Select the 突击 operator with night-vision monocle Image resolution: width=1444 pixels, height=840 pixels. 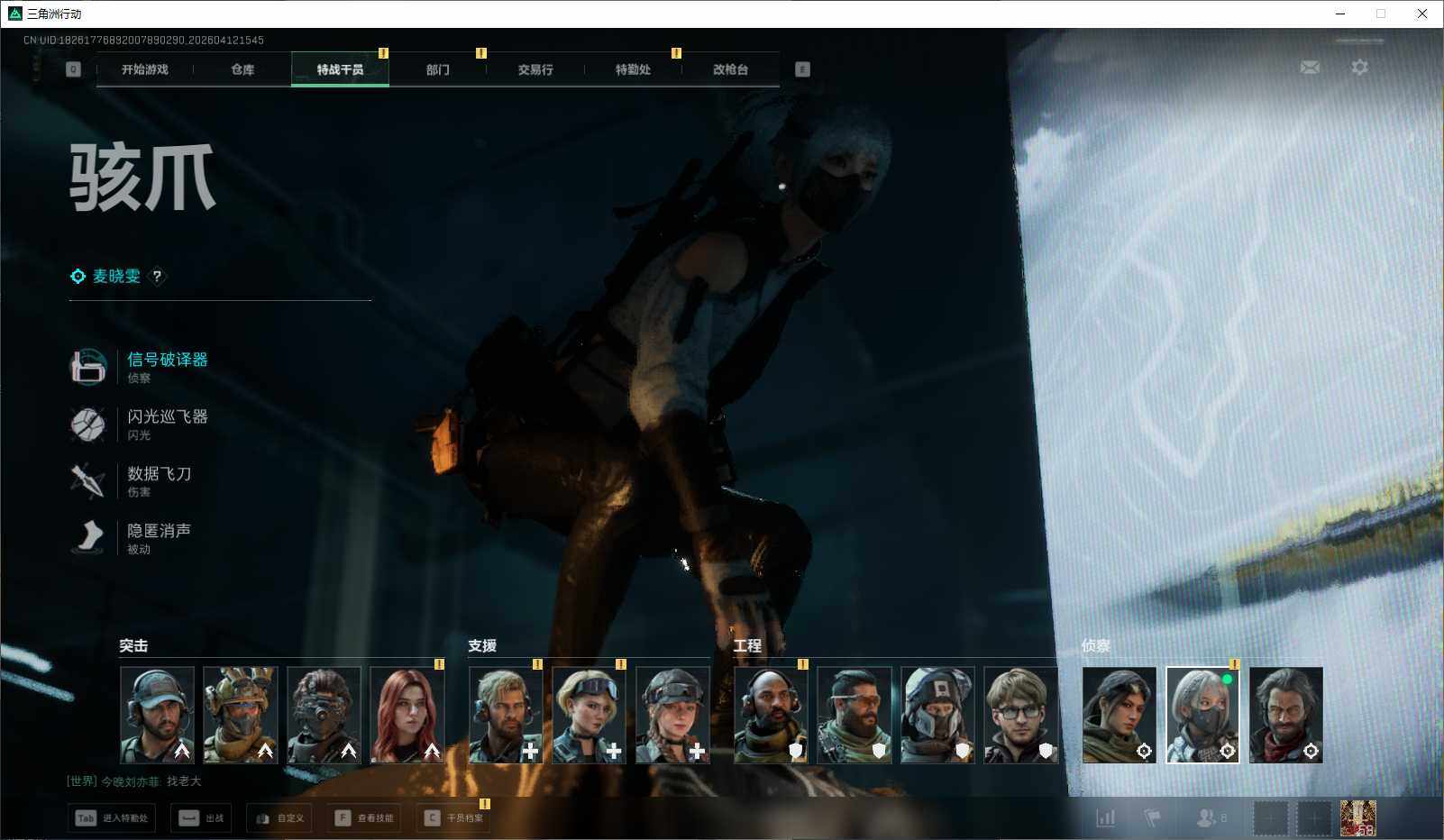point(324,715)
